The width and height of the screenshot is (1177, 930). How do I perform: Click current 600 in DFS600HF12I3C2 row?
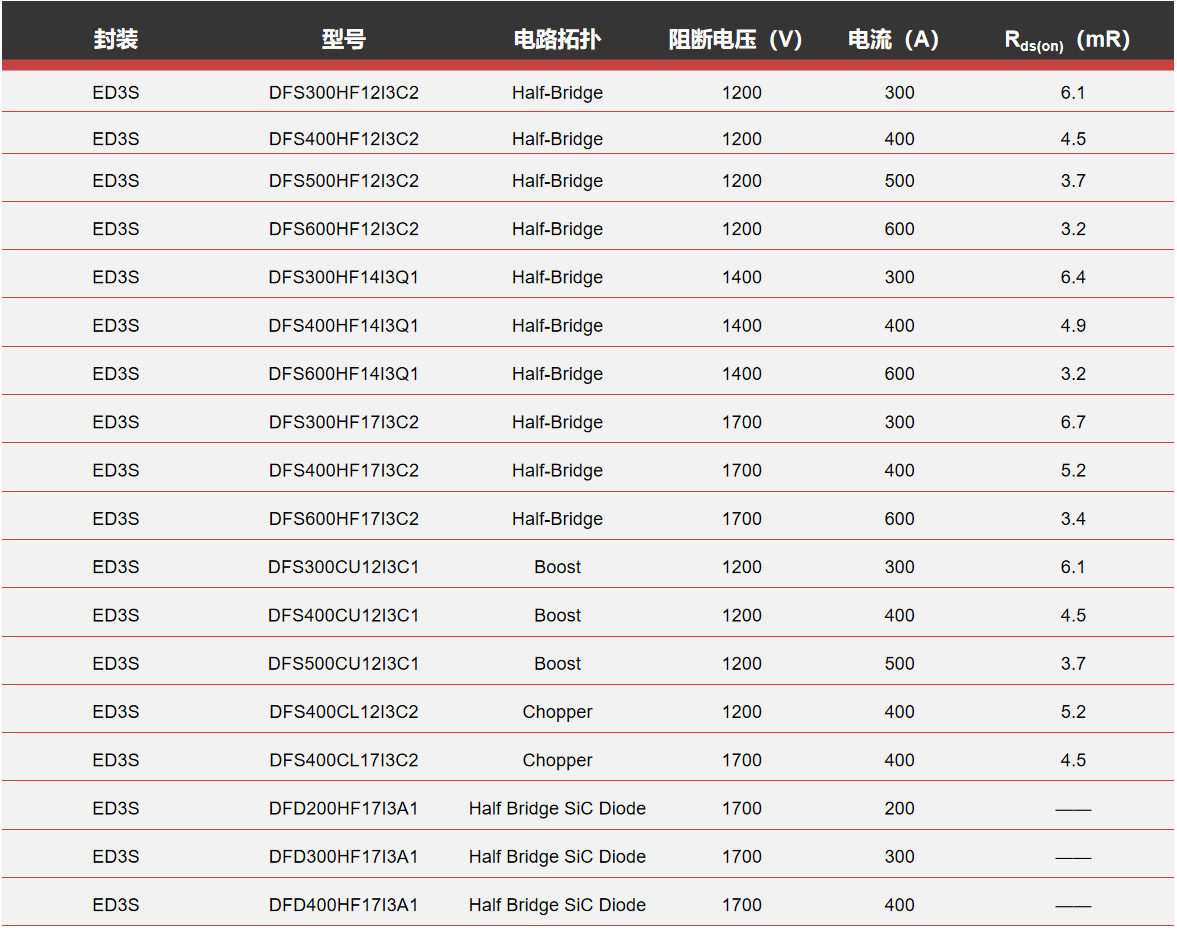coord(899,229)
